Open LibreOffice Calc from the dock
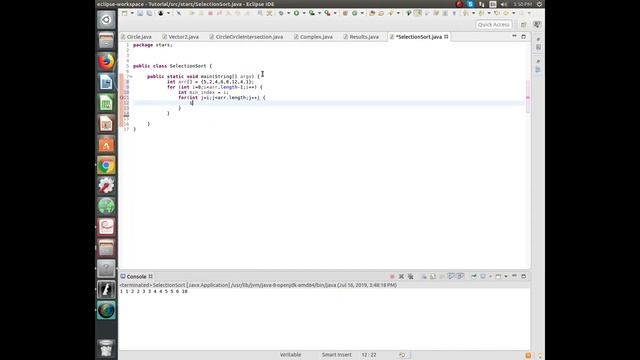640x360 pixels. coord(106,103)
